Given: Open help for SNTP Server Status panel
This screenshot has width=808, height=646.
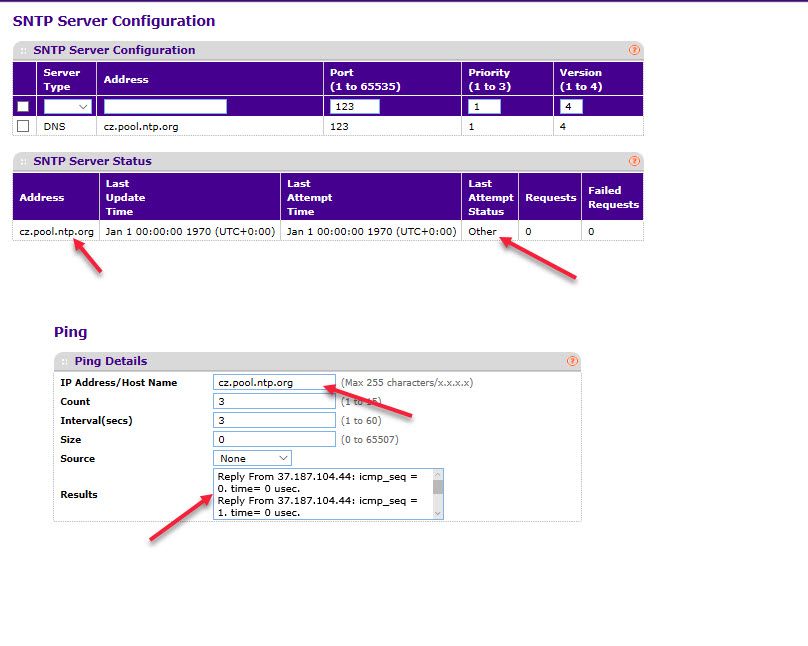Looking at the screenshot, I should click(634, 161).
